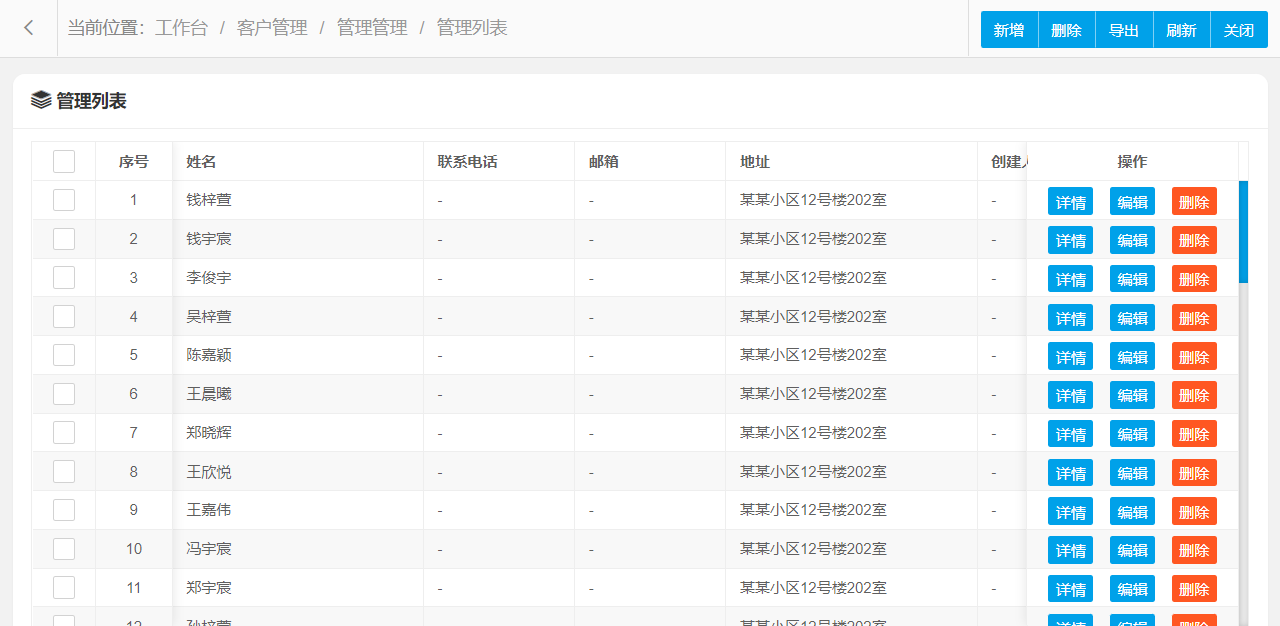The image size is (1280, 626).
Task: Check the box for row 吴梓萱
Action: (64, 316)
